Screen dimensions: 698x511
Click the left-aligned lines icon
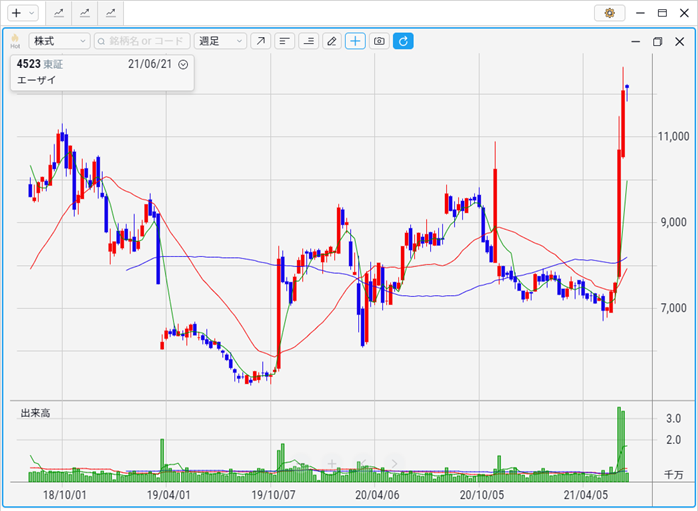coord(284,41)
